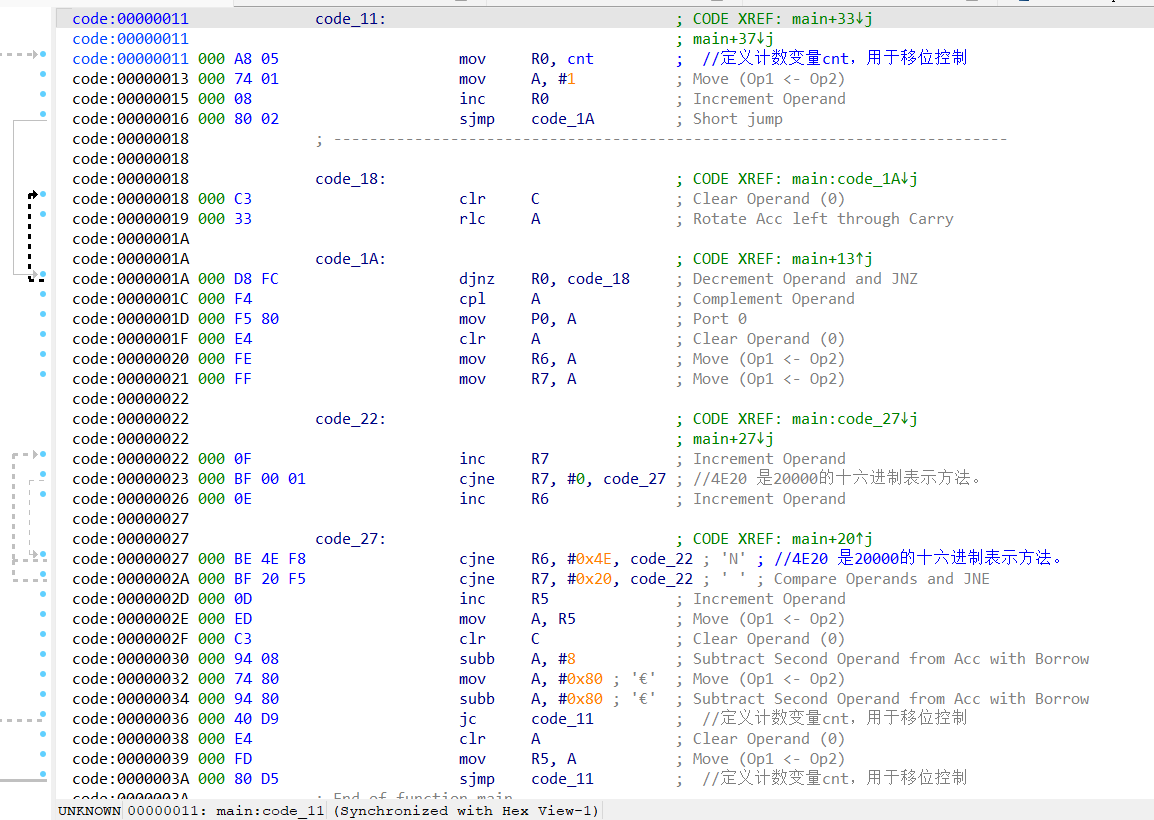Click the code_1A: label
This screenshot has height=820, width=1154.
[x=350, y=259]
